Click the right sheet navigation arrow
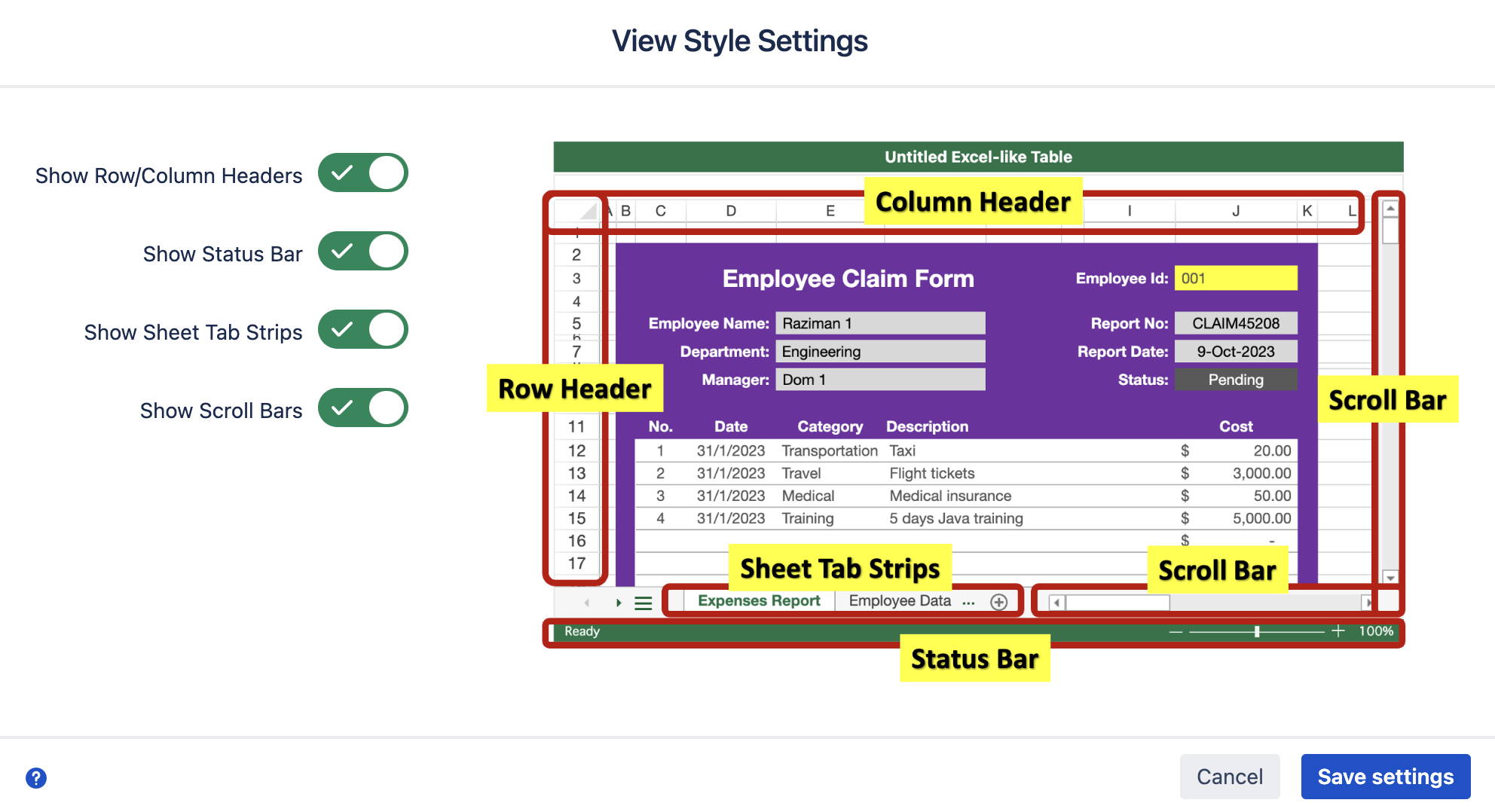1495x812 pixels. (618, 602)
